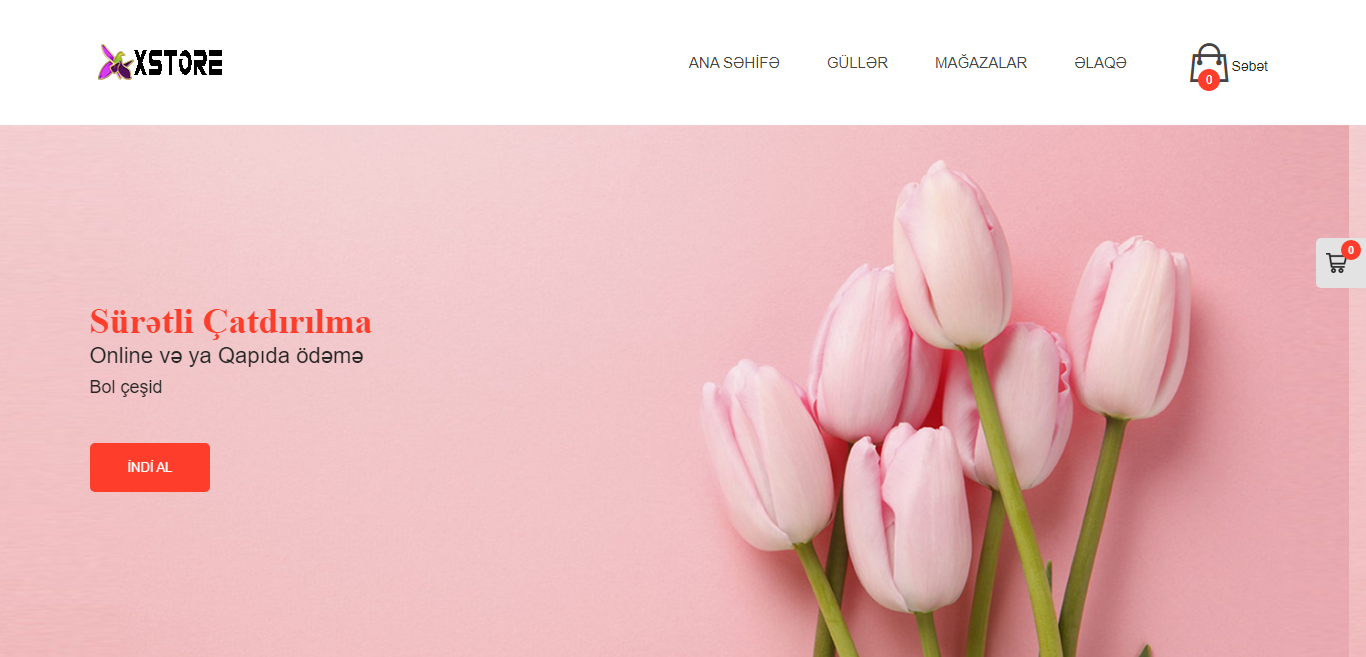Open the GÜLLƏR menu item
1366x657 pixels.
(x=857, y=63)
